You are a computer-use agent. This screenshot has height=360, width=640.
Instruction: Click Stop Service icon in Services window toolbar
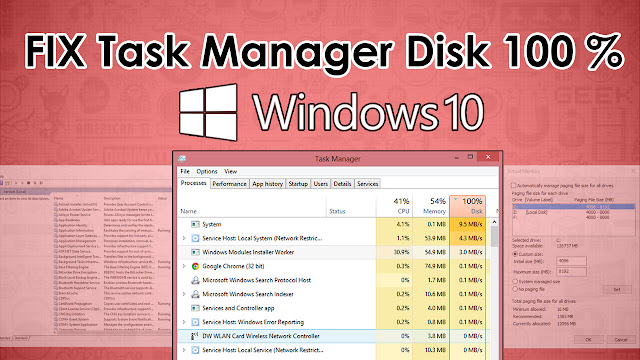click(x=29, y=183)
